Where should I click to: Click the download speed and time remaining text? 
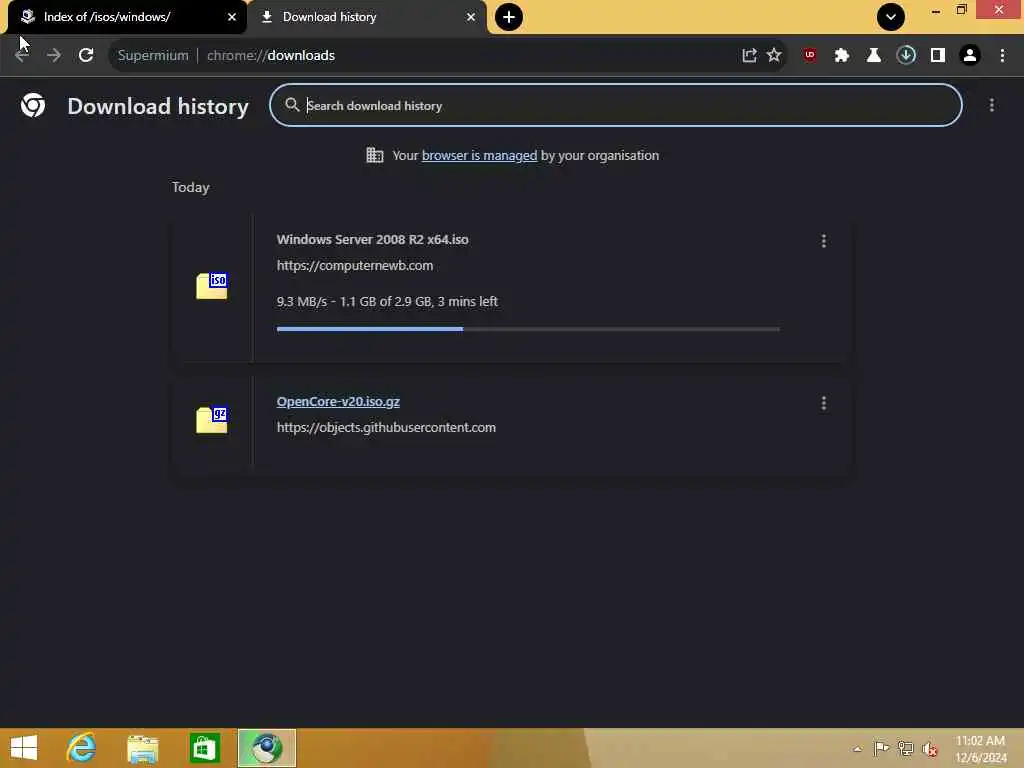tap(387, 302)
